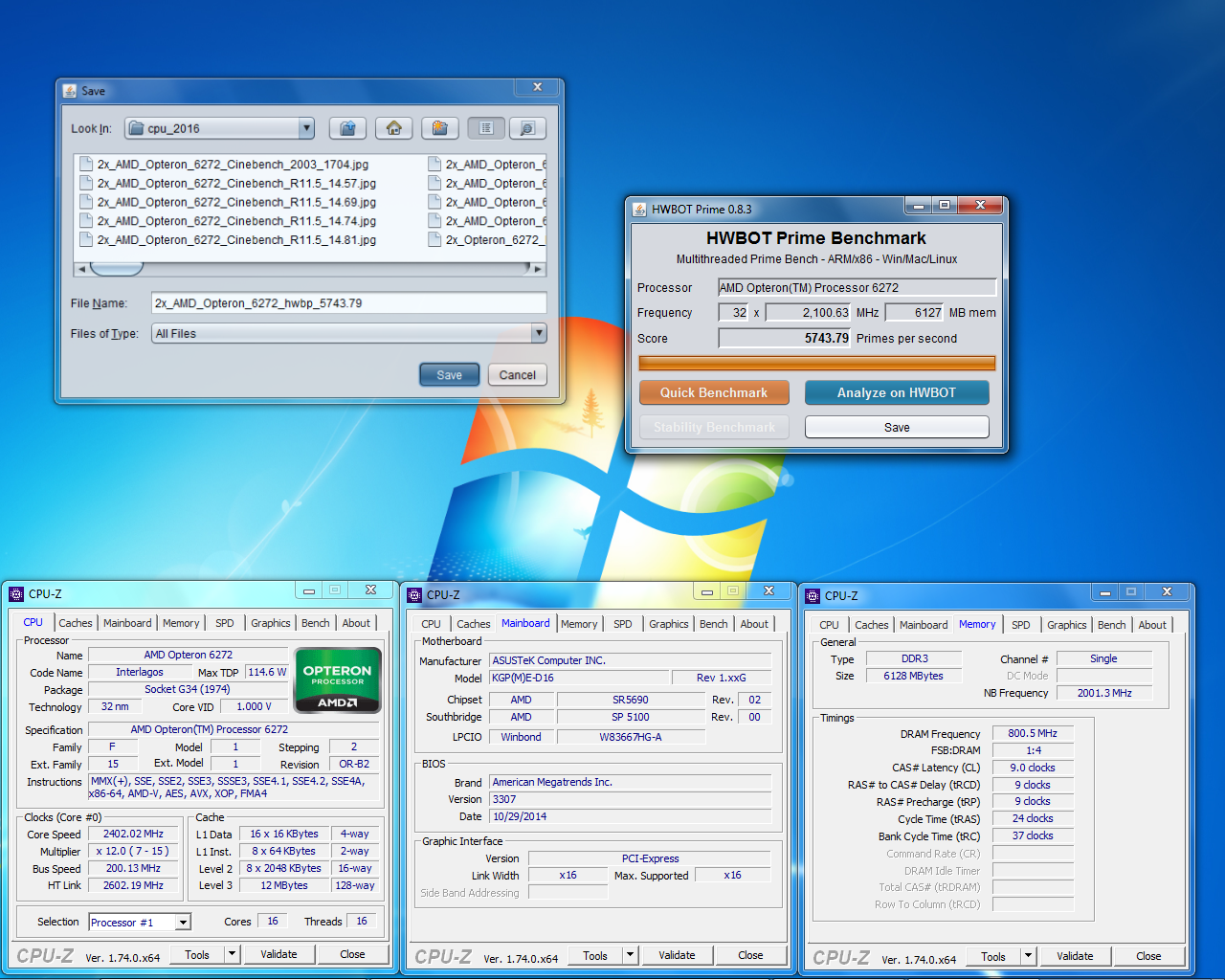Viewport: 1225px width, 980px height.
Task: Click Save button in HWBOT Prime window
Action: [x=897, y=427]
